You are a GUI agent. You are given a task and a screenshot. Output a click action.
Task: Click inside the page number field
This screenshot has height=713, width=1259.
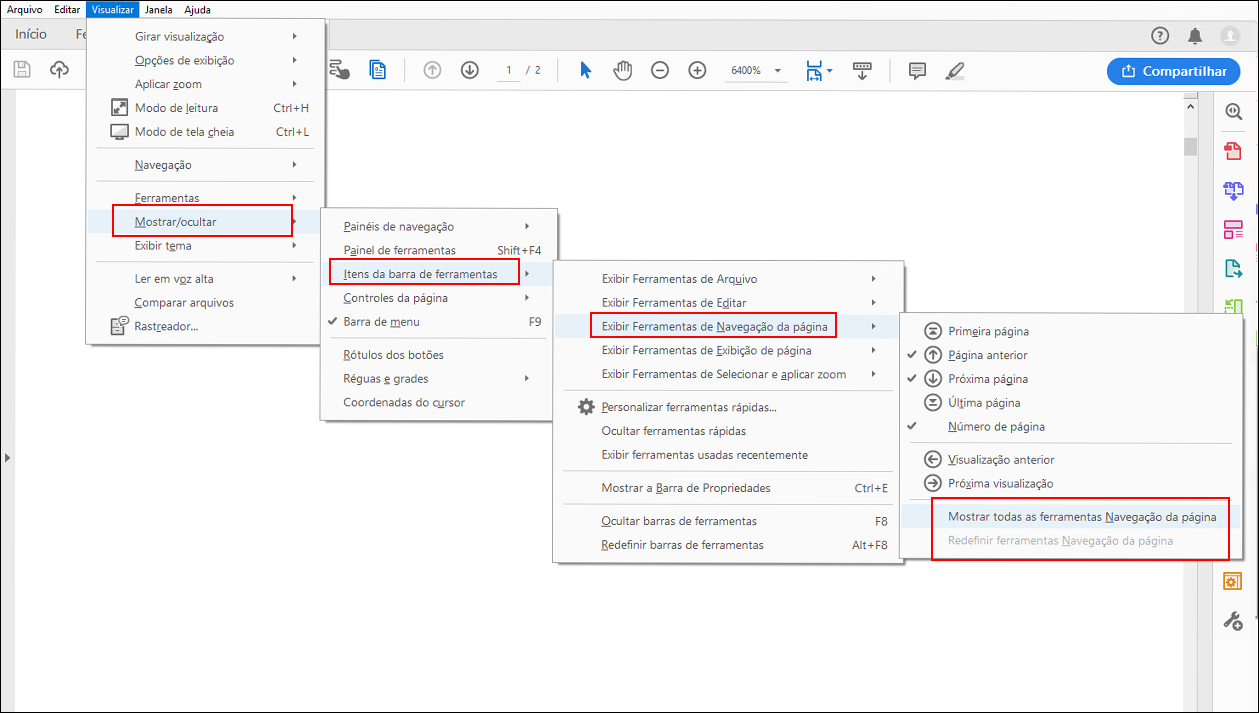tap(508, 70)
